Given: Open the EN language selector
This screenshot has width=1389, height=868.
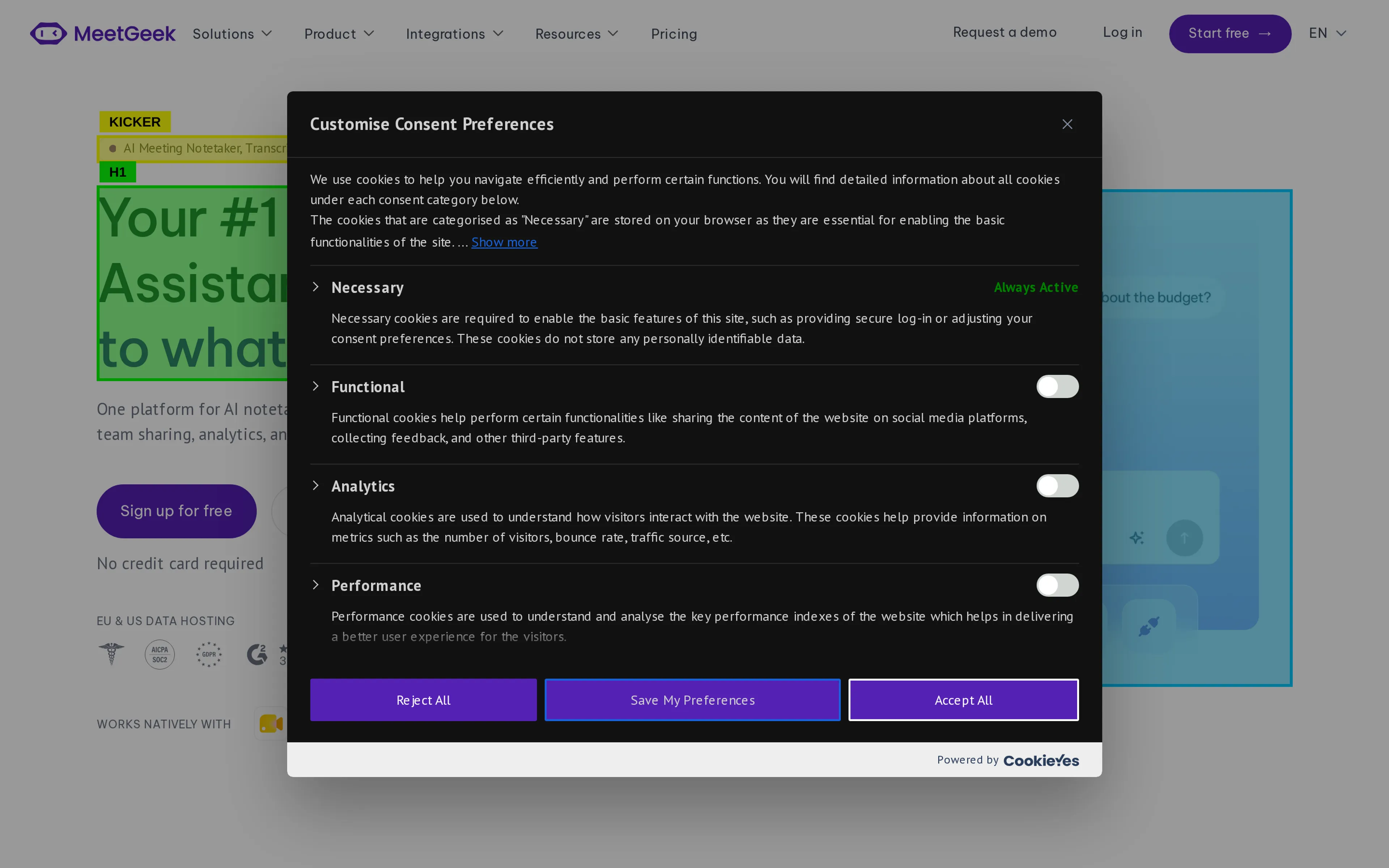Looking at the screenshot, I should pyautogui.click(x=1328, y=33).
